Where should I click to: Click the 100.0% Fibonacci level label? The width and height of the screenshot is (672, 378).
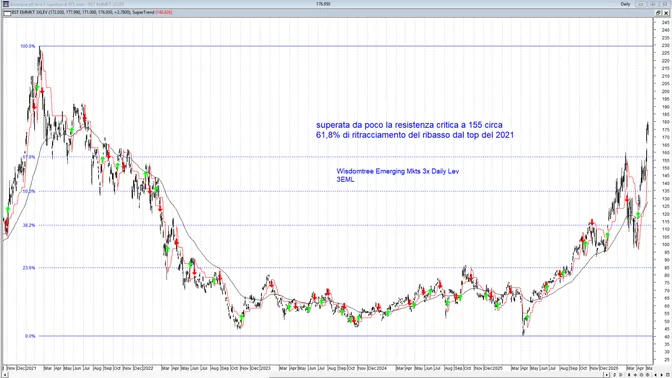(x=28, y=46)
